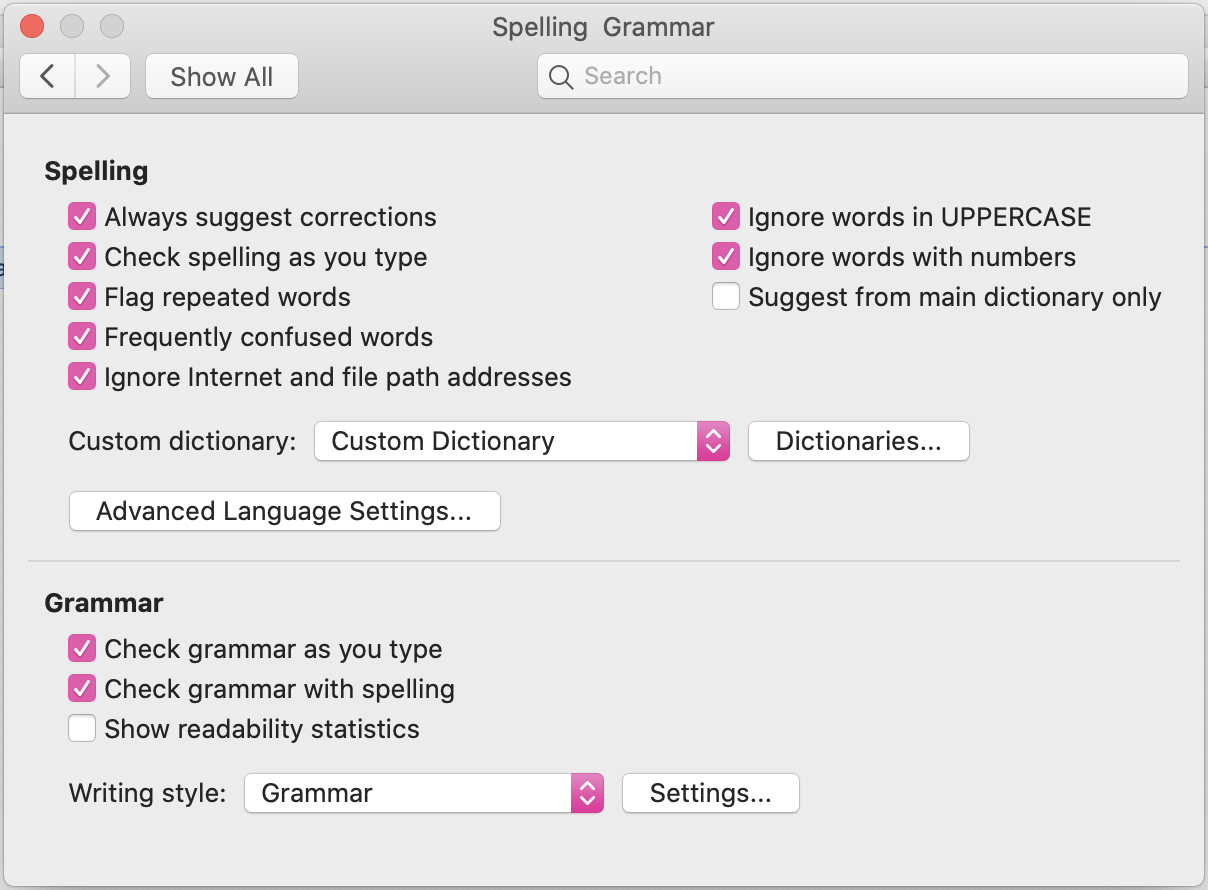This screenshot has height=890, width=1208.
Task: Click the grammar Settings... button
Action: [x=710, y=793]
